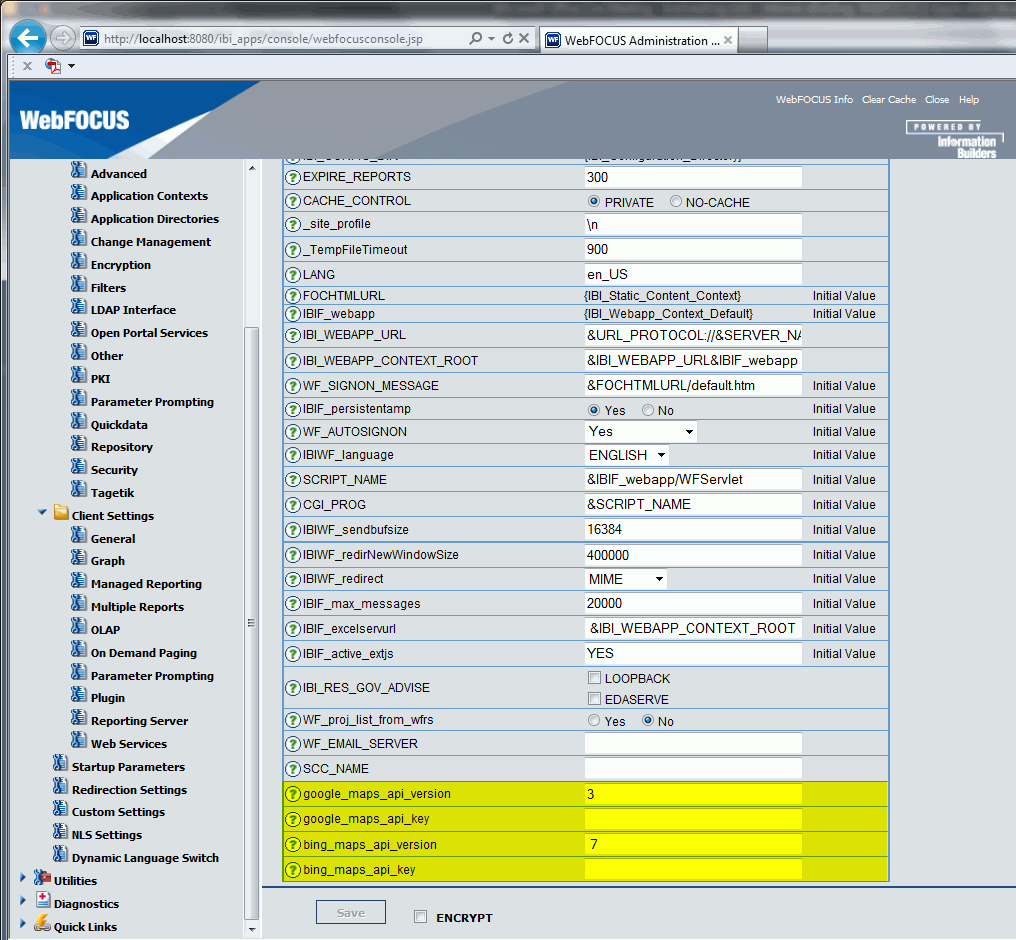Expand the Diagnostics tree node
This screenshot has width=1016, height=940.
click(23, 900)
